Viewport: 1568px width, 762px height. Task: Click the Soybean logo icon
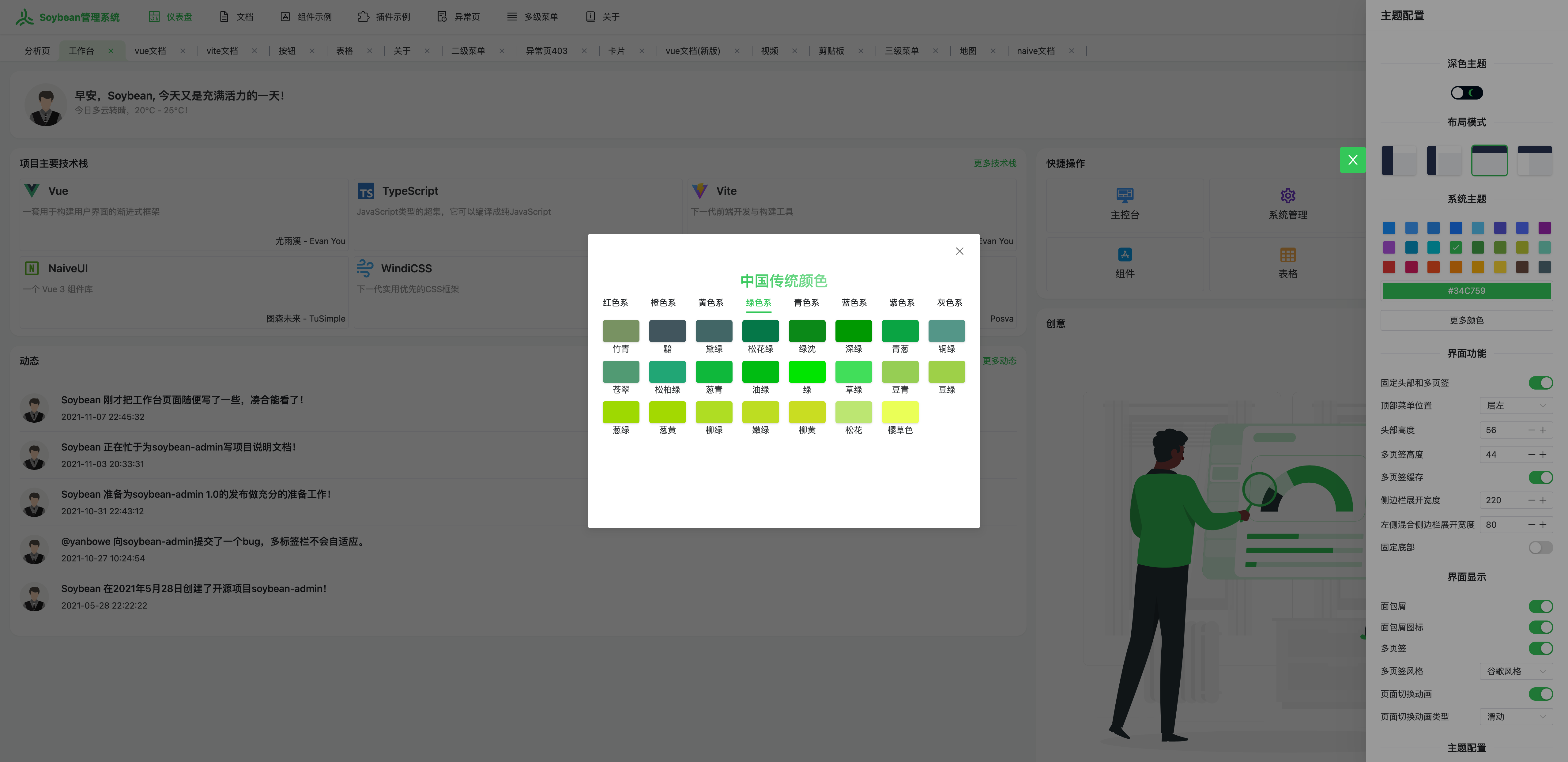pos(24,17)
